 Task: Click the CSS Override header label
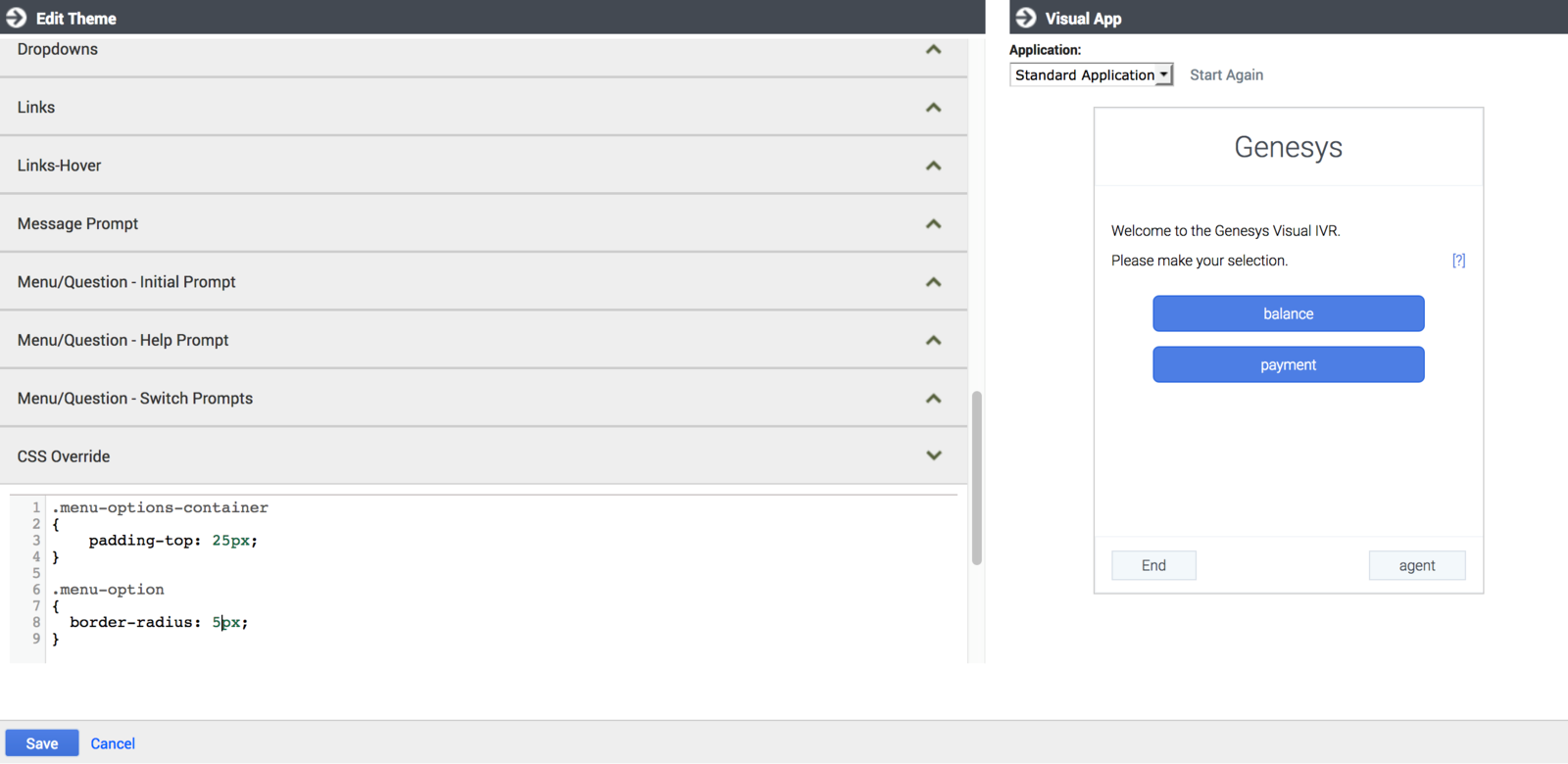[x=64, y=456]
